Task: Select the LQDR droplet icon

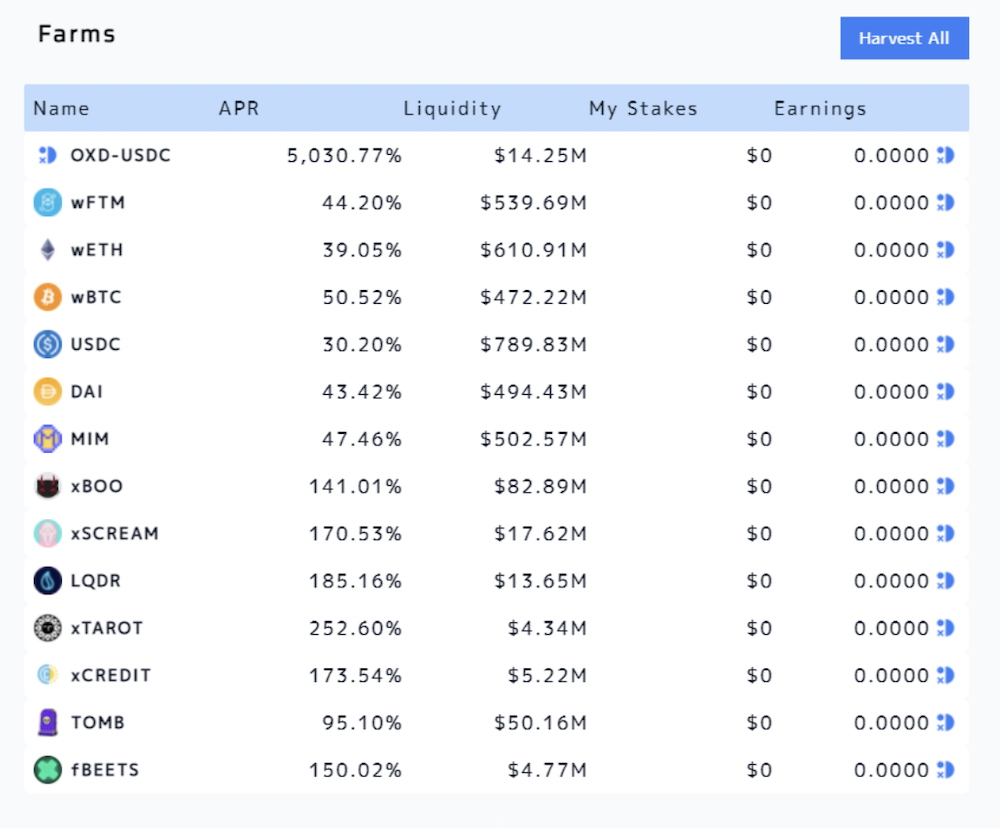Action: click(48, 580)
